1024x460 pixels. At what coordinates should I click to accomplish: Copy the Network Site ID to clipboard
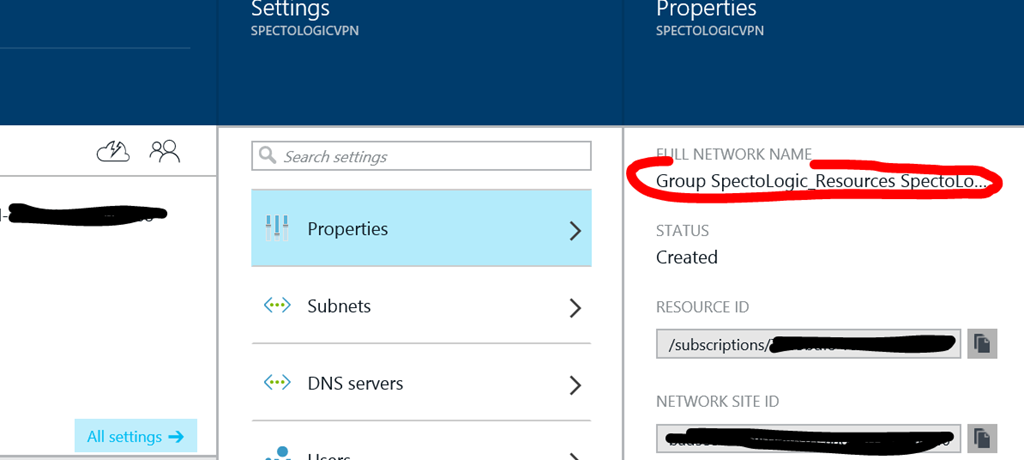pyautogui.click(x=982, y=438)
